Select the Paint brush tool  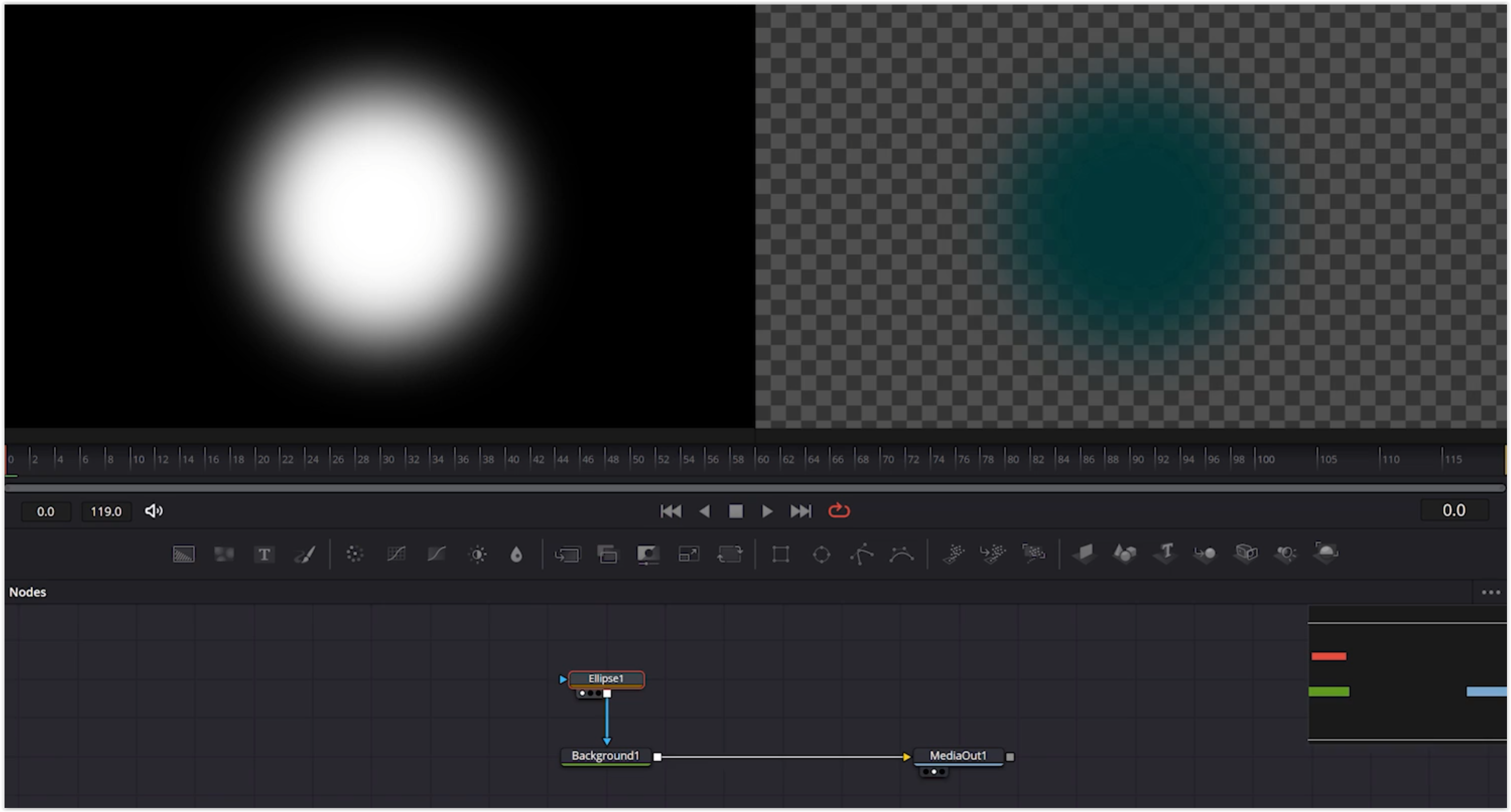click(x=305, y=554)
